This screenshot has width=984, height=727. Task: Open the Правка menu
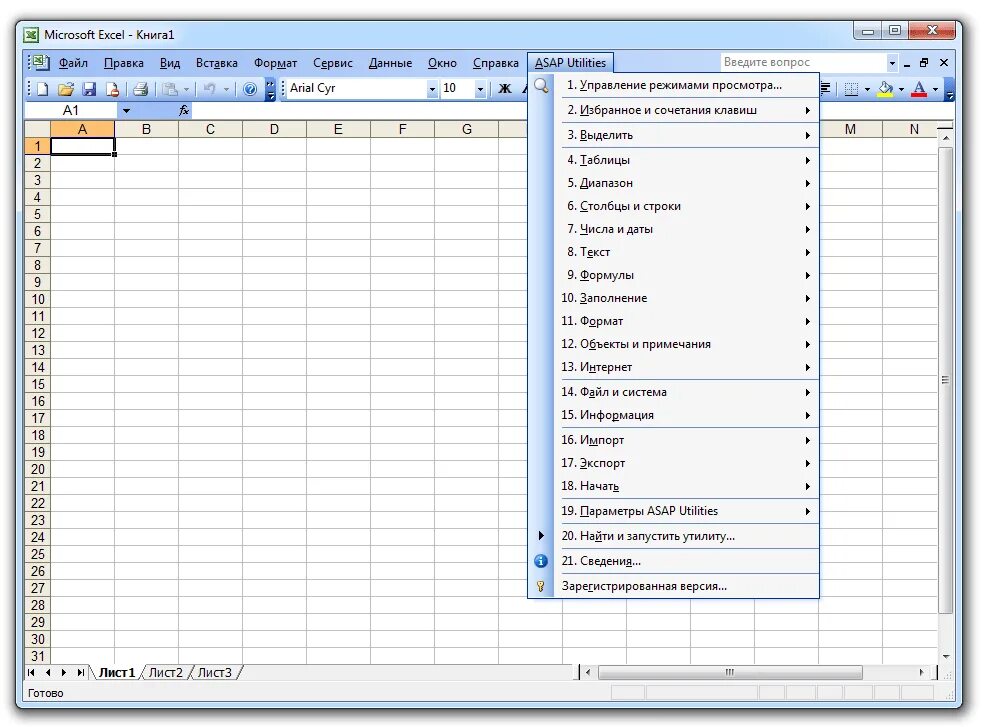(124, 63)
